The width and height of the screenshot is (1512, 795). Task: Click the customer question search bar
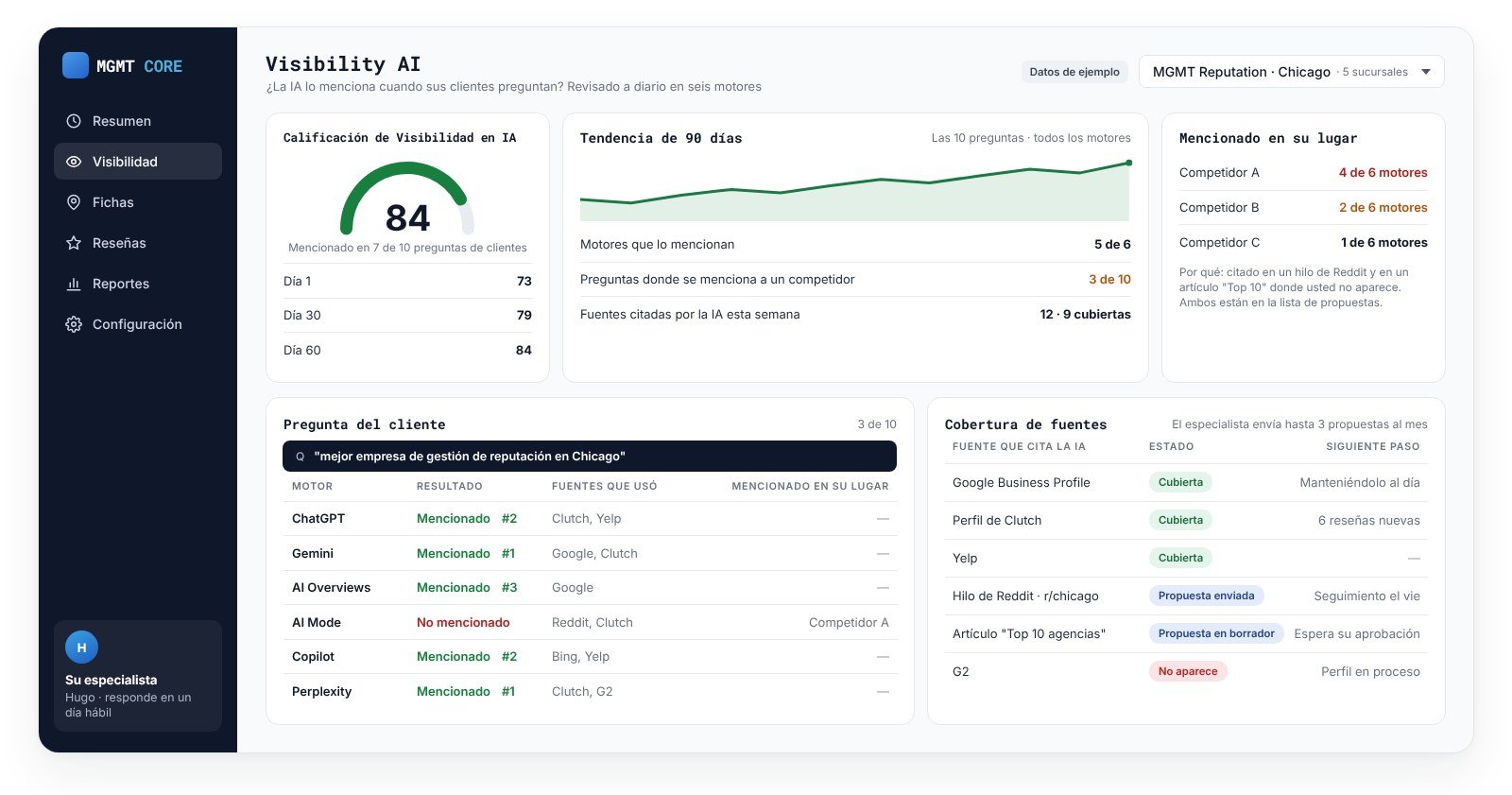point(590,457)
